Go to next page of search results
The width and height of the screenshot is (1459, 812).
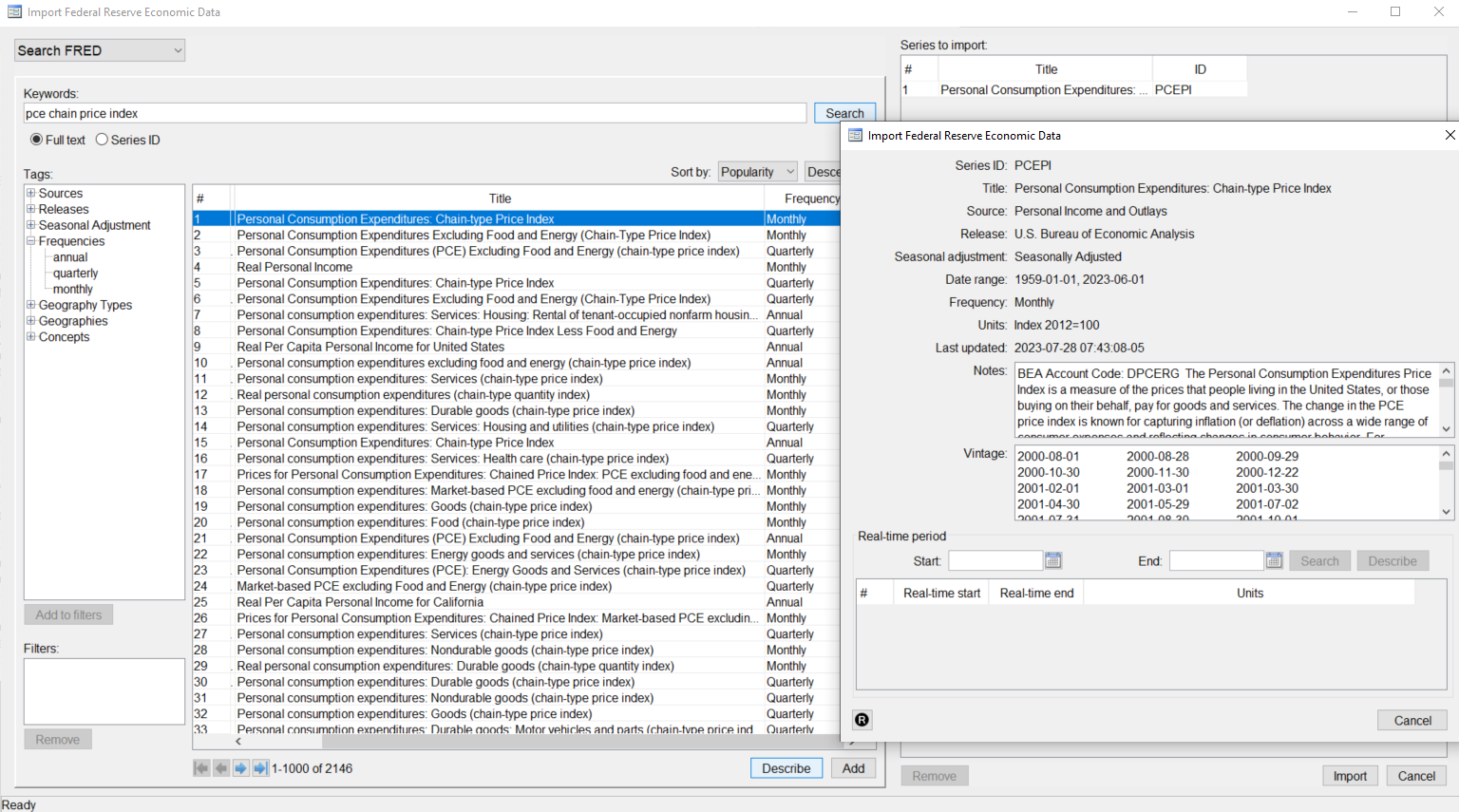(240, 768)
